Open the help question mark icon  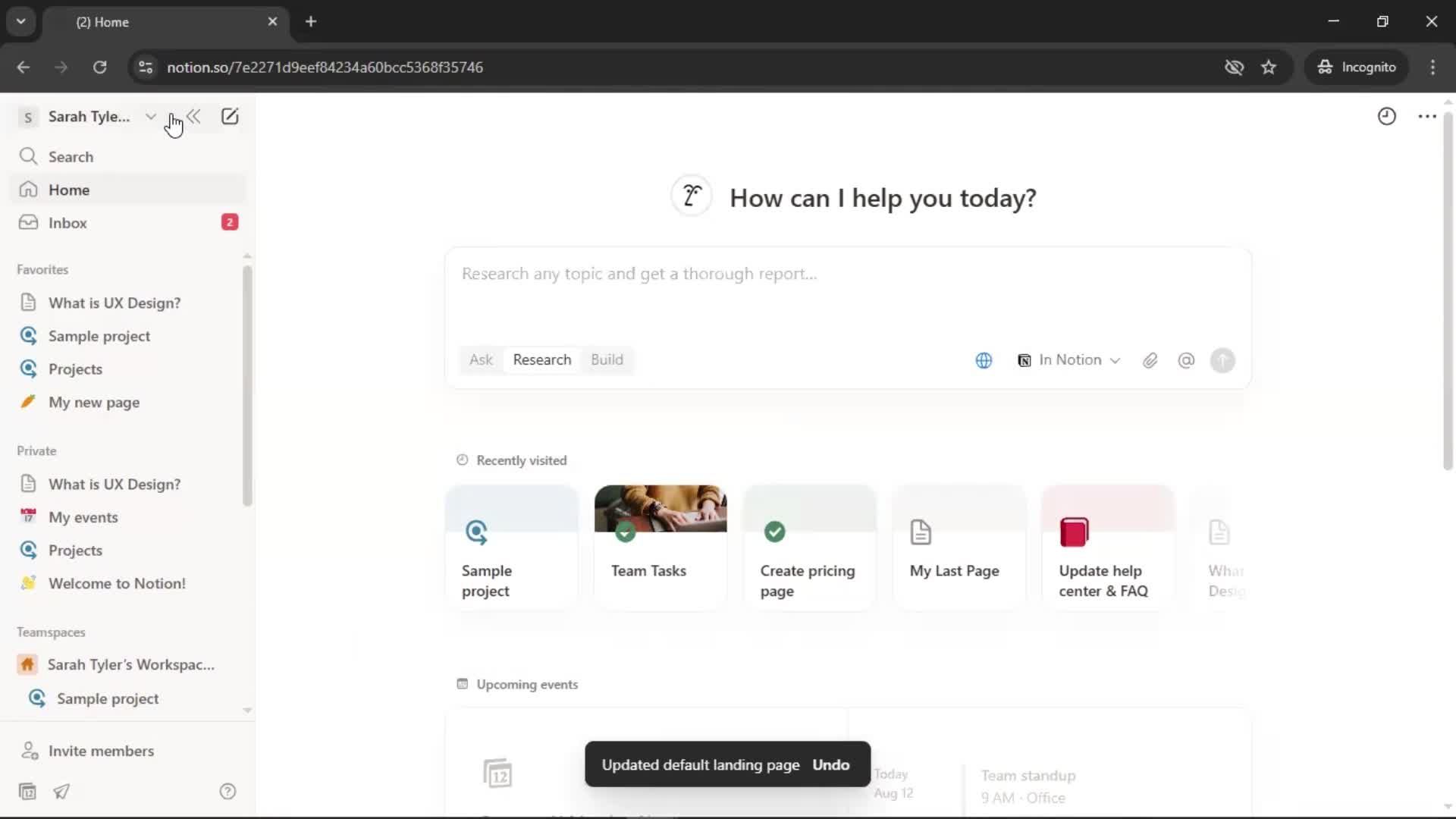click(x=227, y=792)
